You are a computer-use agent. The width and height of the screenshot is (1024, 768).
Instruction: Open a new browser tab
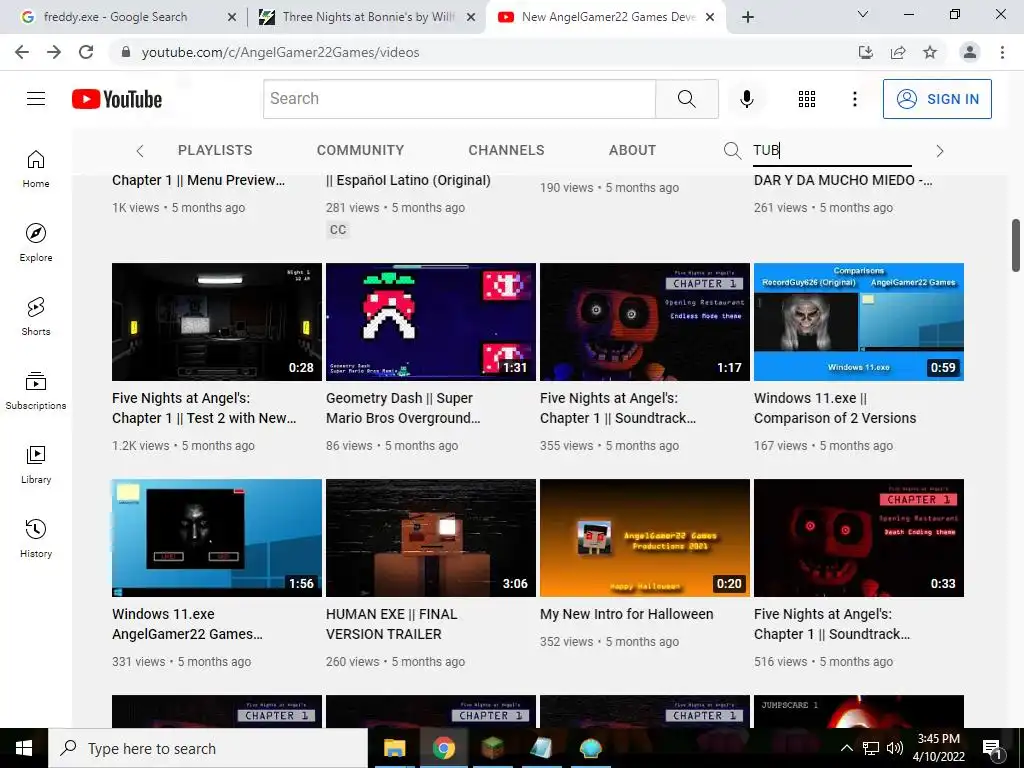pyautogui.click(x=748, y=17)
